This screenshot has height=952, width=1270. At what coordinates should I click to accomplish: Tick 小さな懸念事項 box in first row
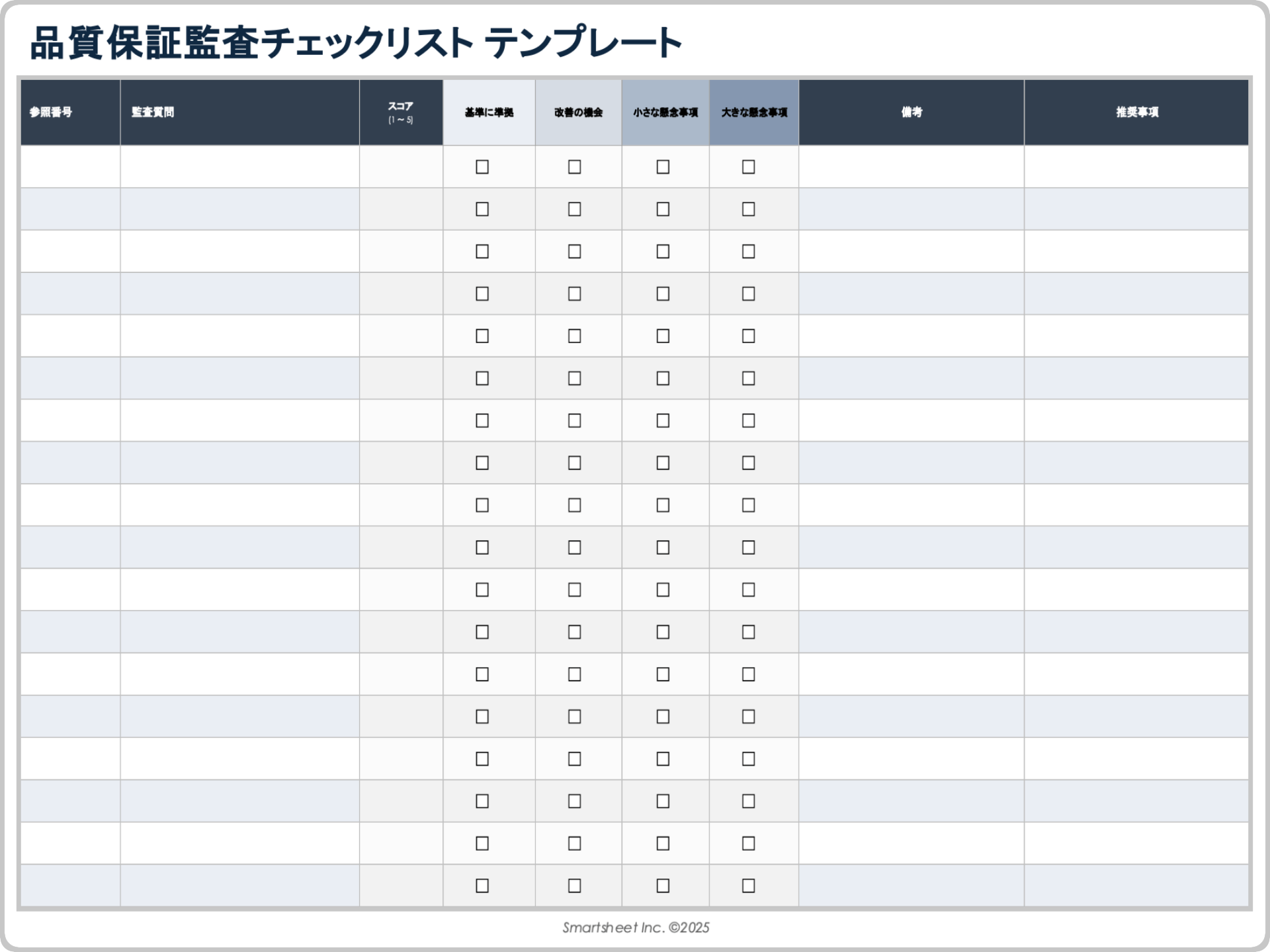[x=663, y=167]
